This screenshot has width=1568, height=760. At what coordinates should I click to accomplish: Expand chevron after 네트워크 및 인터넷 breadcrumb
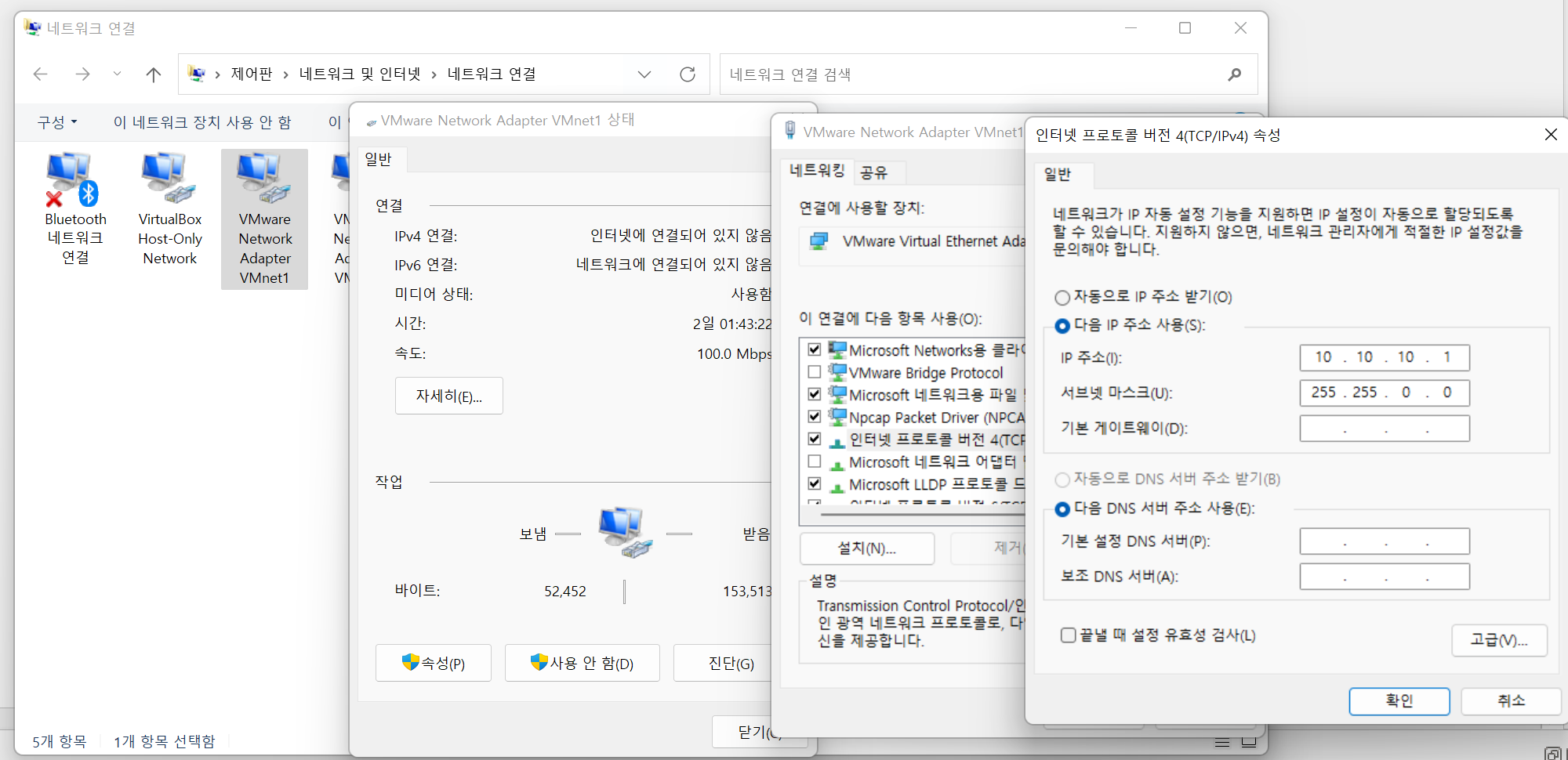(x=434, y=74)
